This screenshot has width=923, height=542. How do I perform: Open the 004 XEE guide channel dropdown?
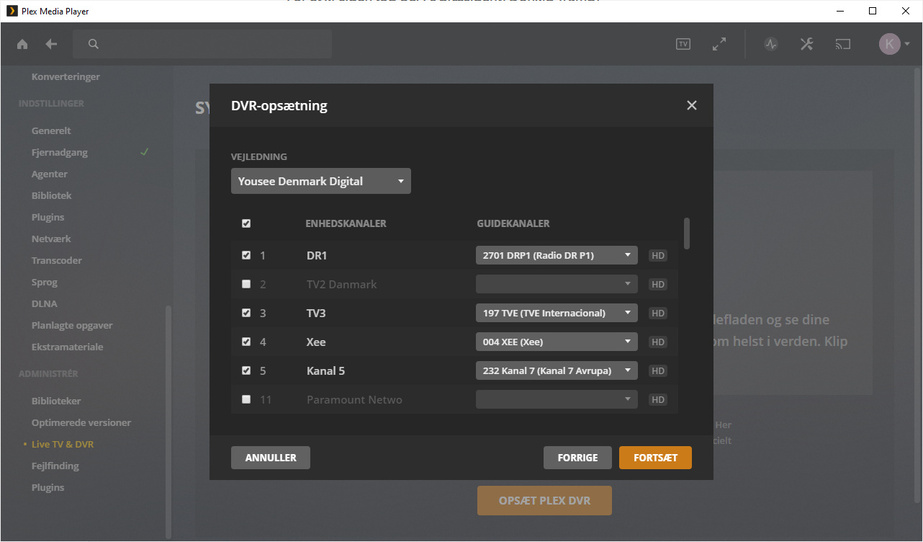coord(556,342)
